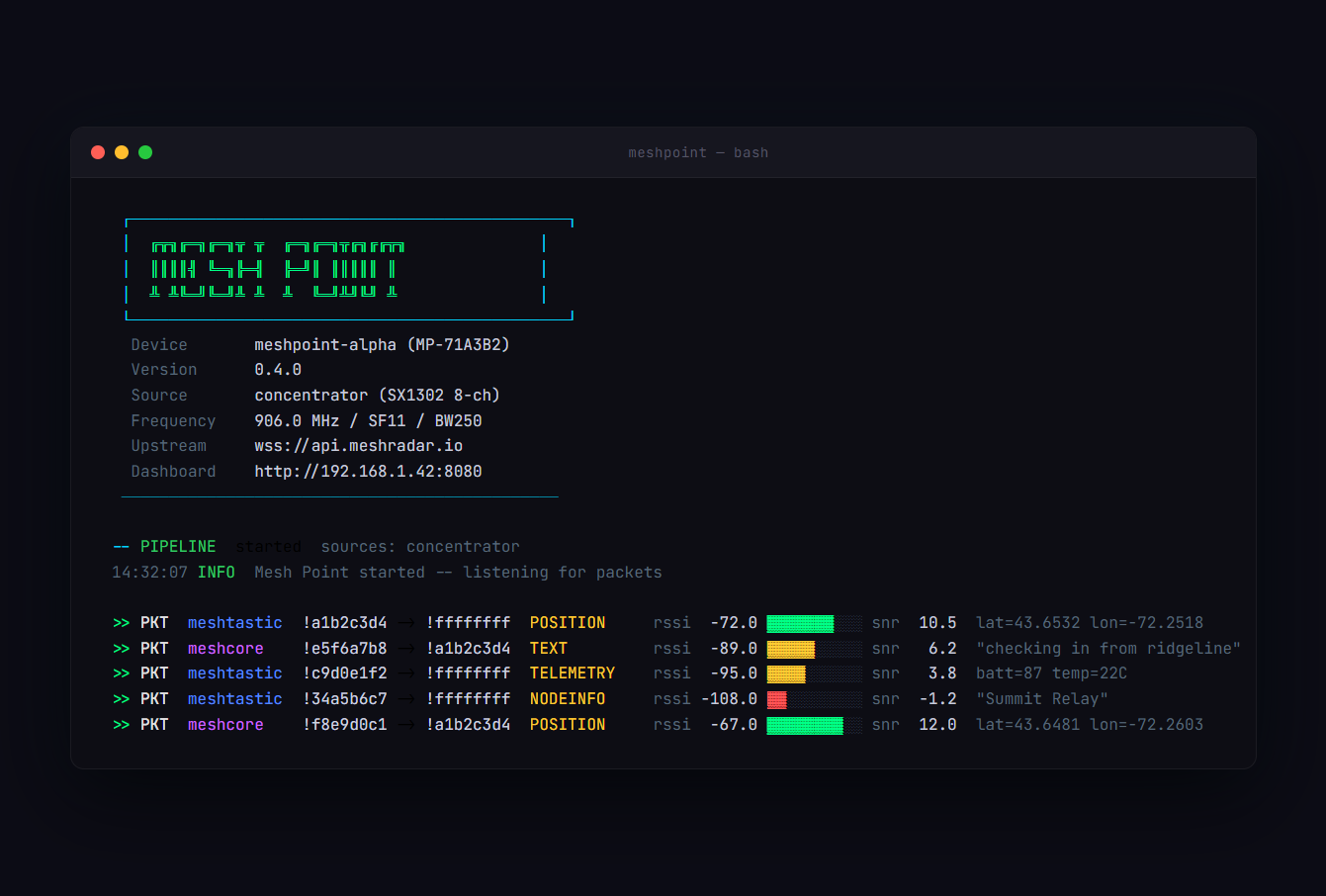1326x896 pixels.
Task: Click the rssi value "-89.0"
Action: coord(734,649)
